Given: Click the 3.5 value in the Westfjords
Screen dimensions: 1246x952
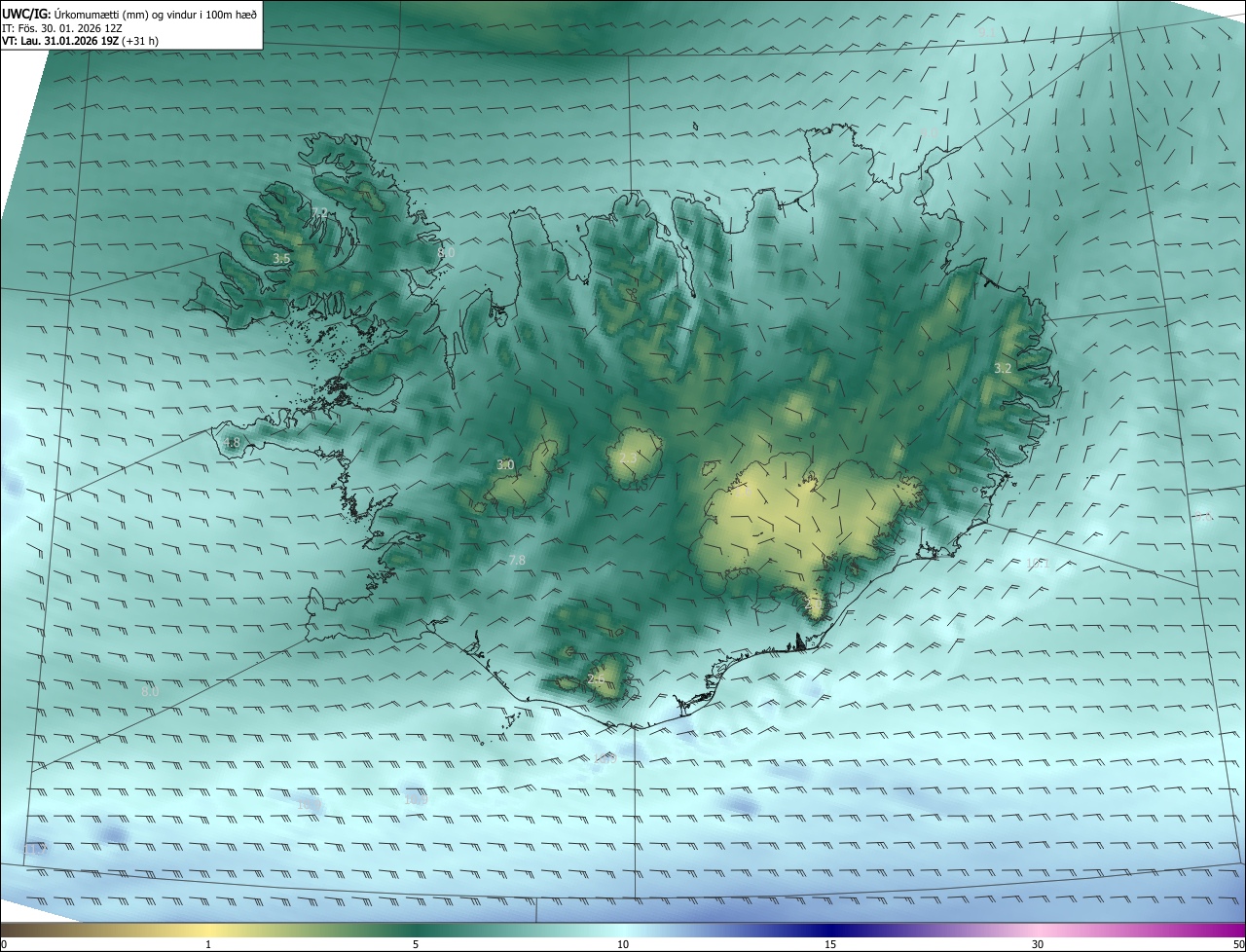Looking at the screenshot, I should point(281,259).
